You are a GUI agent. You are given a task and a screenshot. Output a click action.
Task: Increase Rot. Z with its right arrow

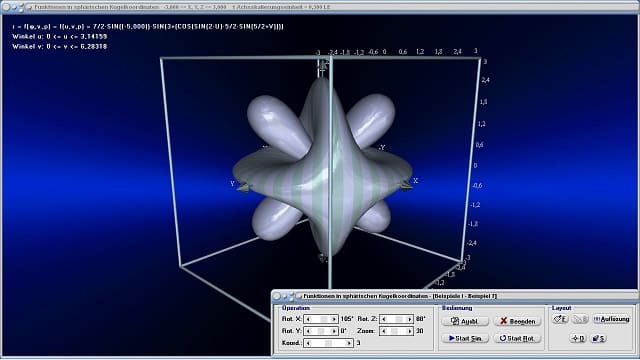[409, 319]
